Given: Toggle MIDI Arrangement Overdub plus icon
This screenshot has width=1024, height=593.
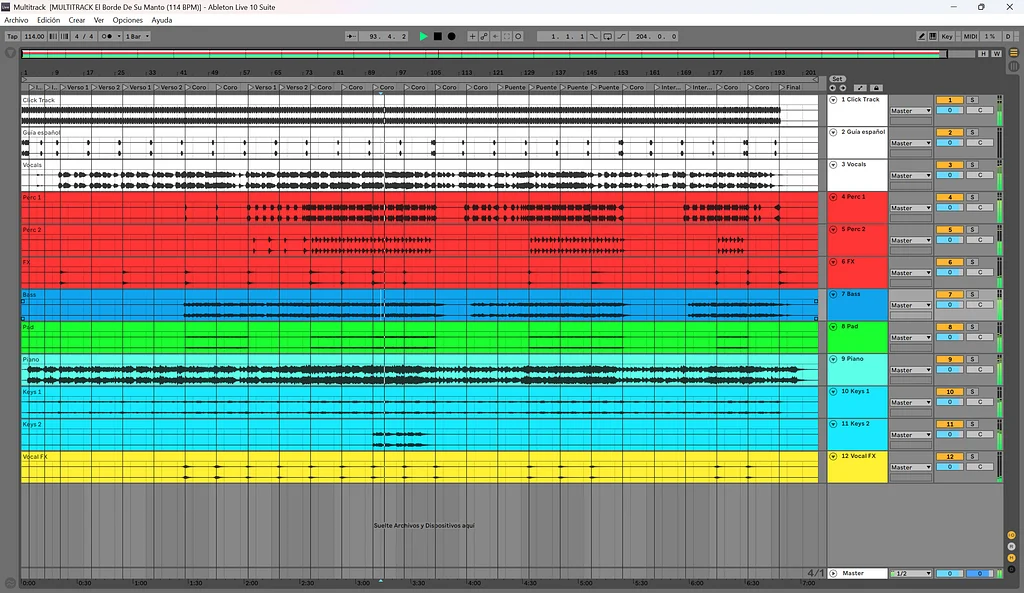Looking at the screenshot, I should click(x=472, y=37).
